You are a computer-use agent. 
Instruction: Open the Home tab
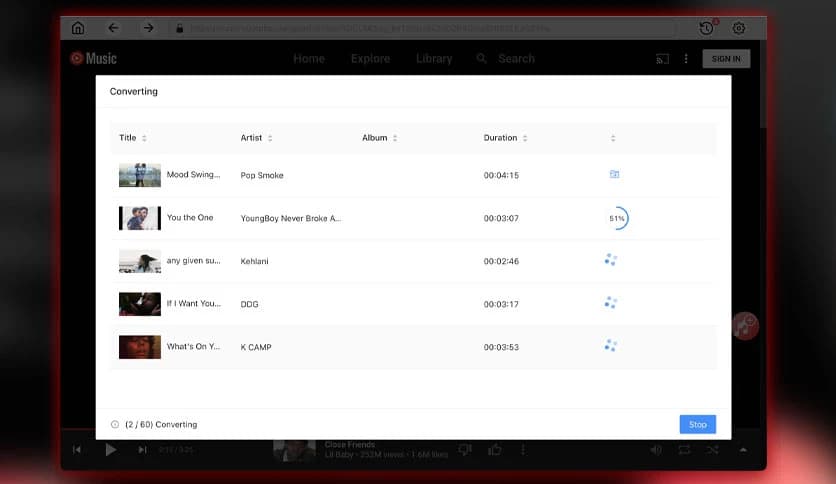click(309, 59)
